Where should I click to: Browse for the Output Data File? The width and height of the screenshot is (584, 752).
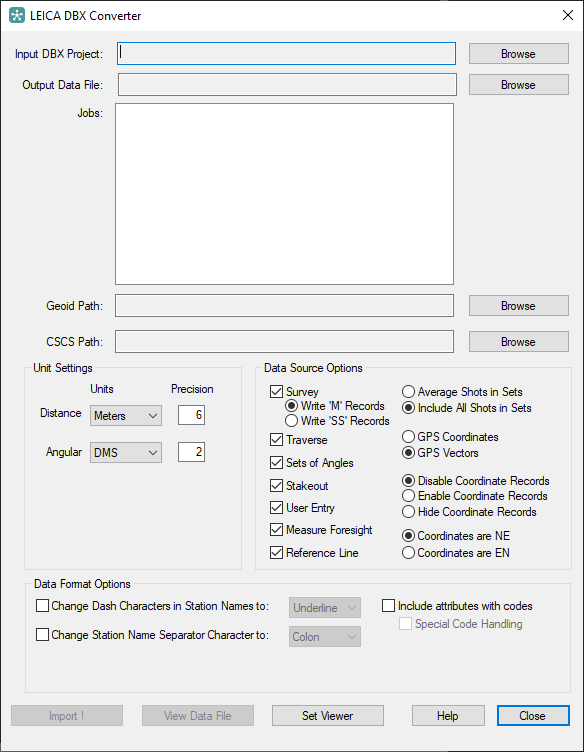pos(518,85)
